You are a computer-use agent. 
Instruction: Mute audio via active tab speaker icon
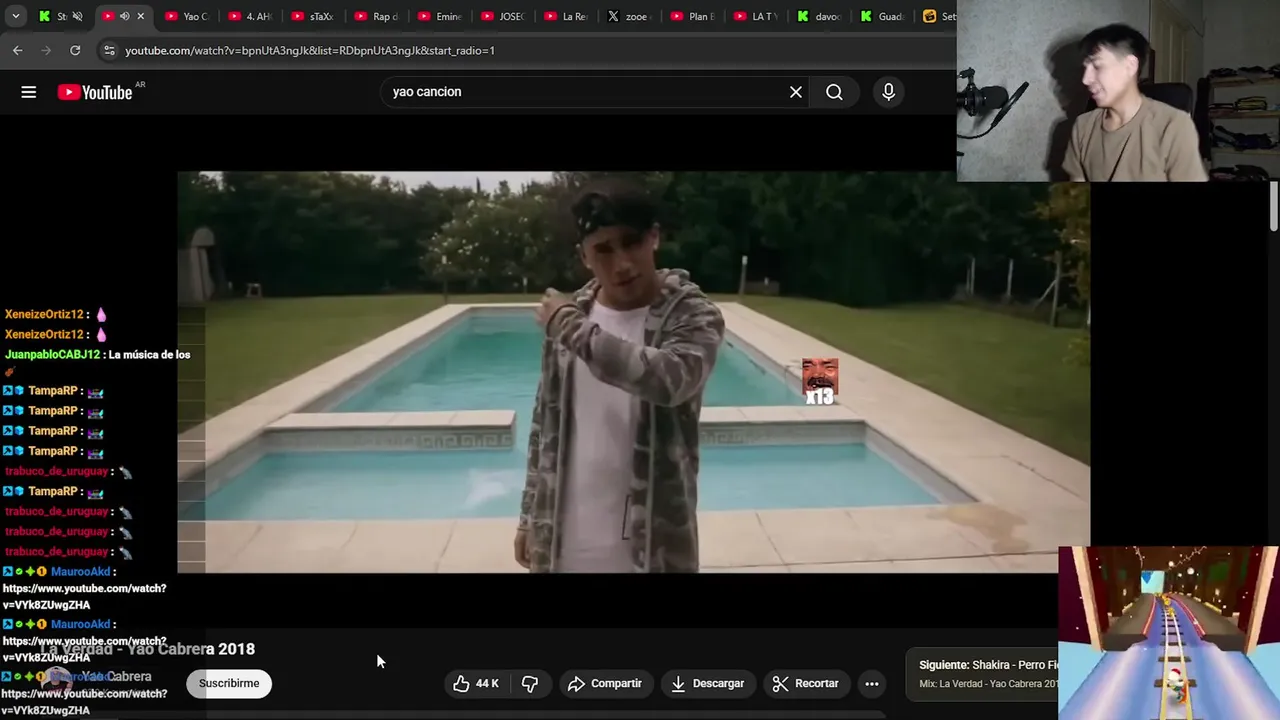pyautogui.click(x=125, y=16)
